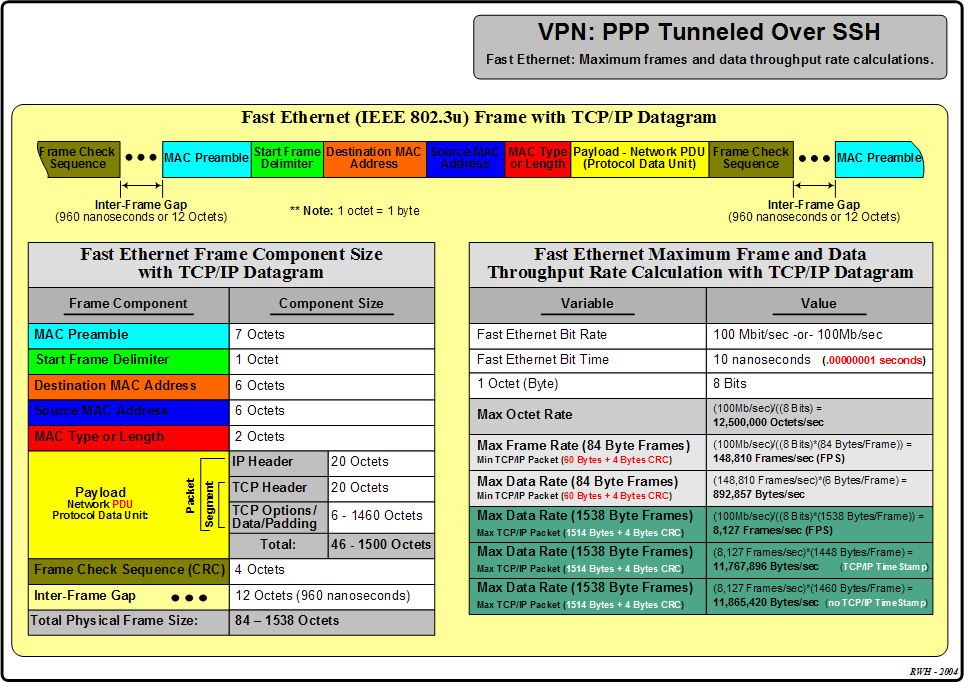The image size is (964, 682).
Task: Select the red MAC Type or Length frame block
Action: click(x=537, y=158)
